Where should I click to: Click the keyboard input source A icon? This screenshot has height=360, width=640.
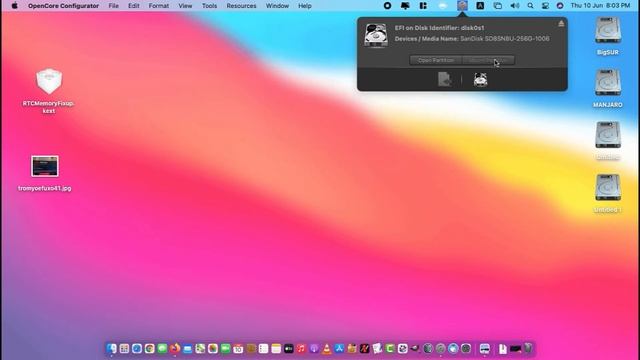click(480, 6)
